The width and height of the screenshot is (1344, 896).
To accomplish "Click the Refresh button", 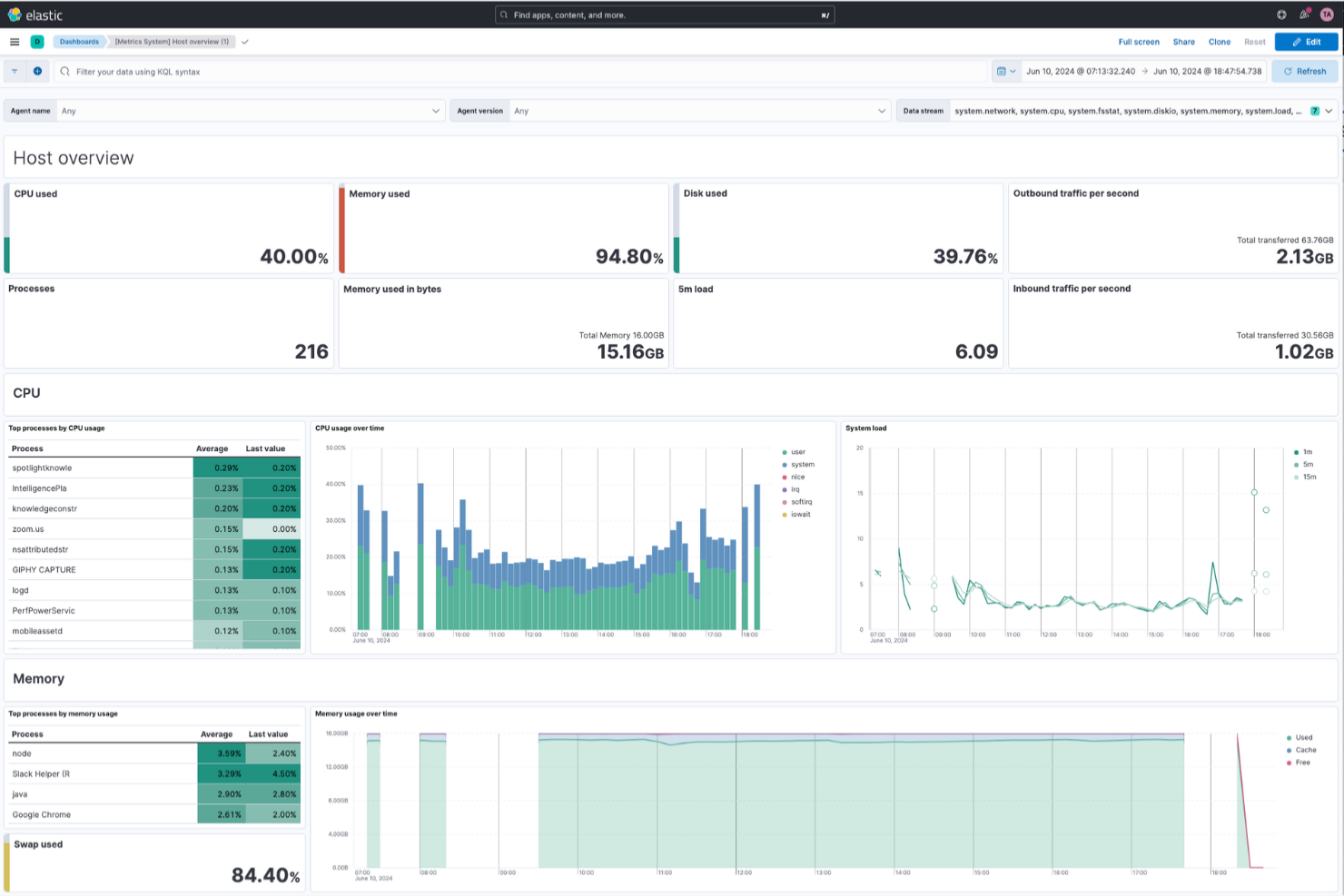I will coord(1304,71).
